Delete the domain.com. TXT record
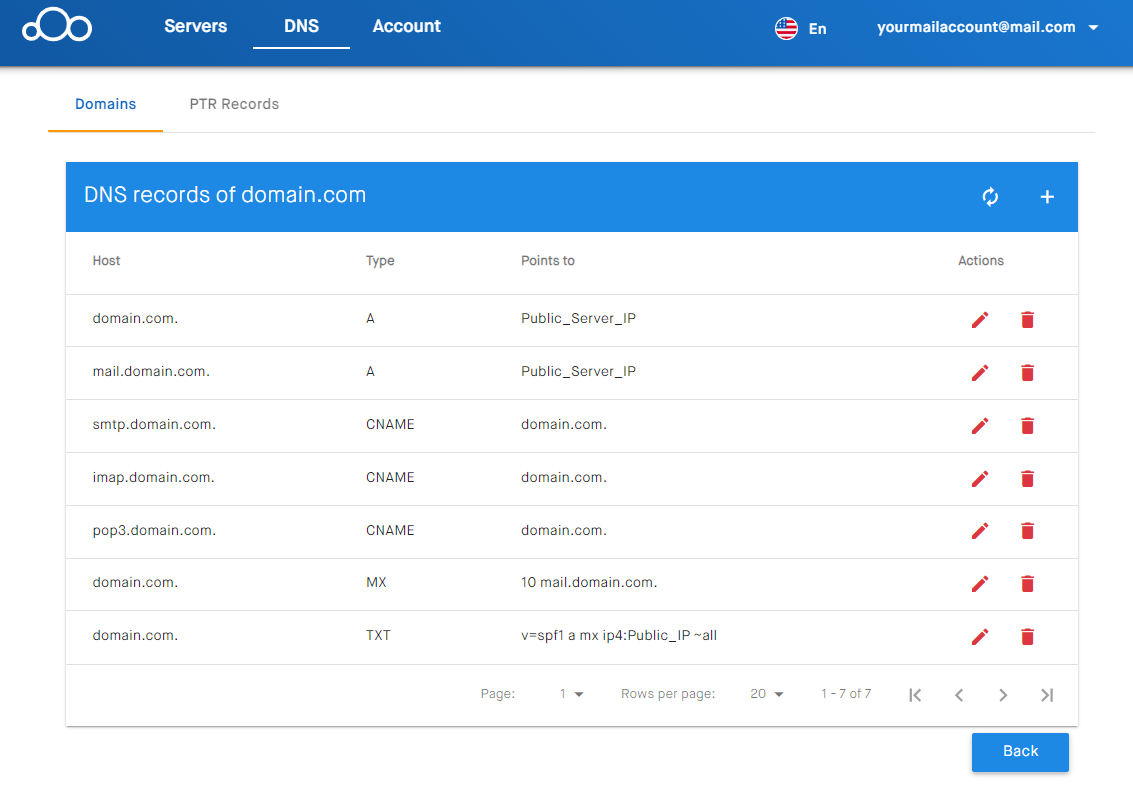Image resolution: width=1133 pixels, height=789 pixels. coord(1027,637)
